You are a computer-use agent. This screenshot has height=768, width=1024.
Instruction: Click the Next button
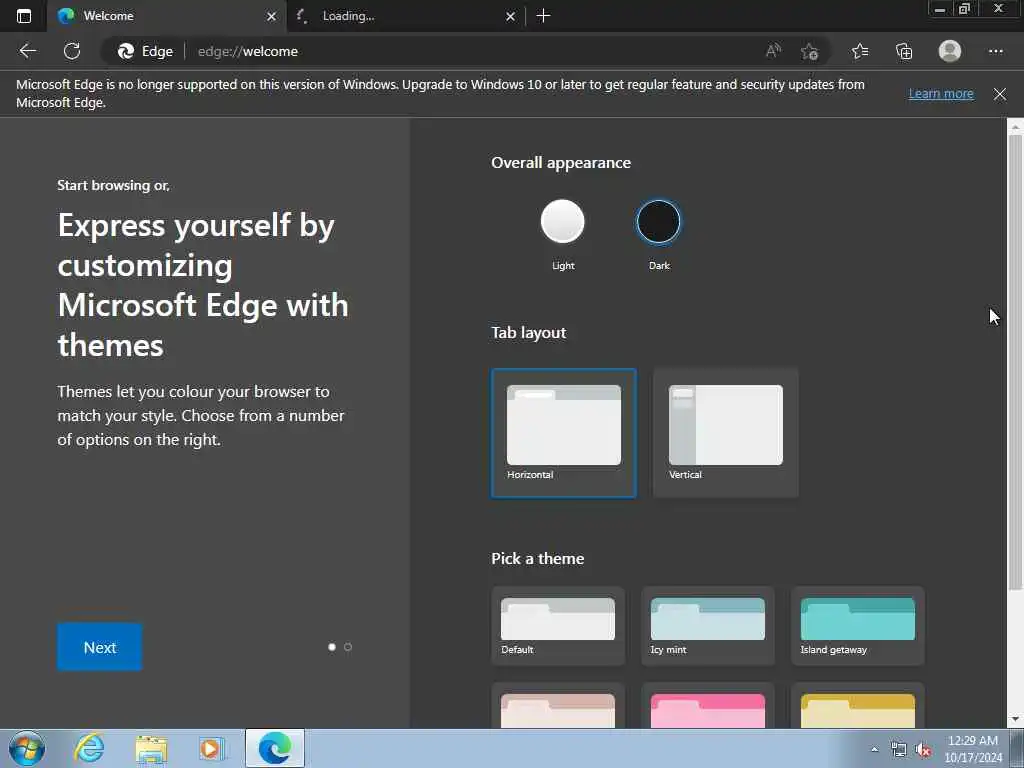99,647
